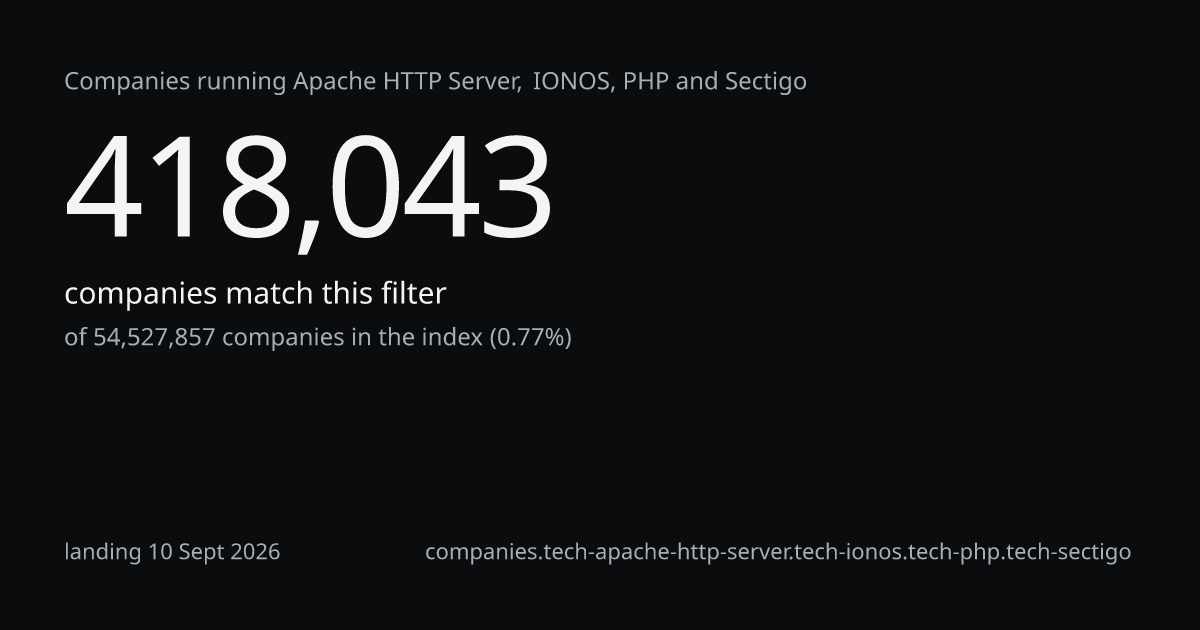Click 'Companies running' at the heading's start
This screenshot has width=1200, height=630.
pyautogui.click(x=175, y=82)
